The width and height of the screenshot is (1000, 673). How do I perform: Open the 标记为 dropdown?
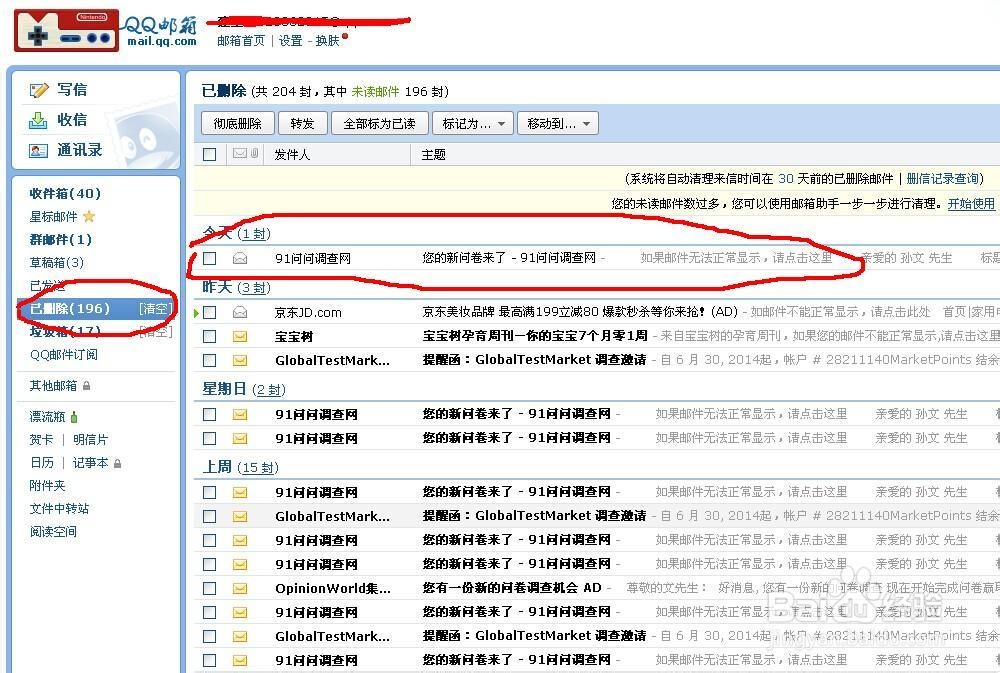(x=473, y=123)
